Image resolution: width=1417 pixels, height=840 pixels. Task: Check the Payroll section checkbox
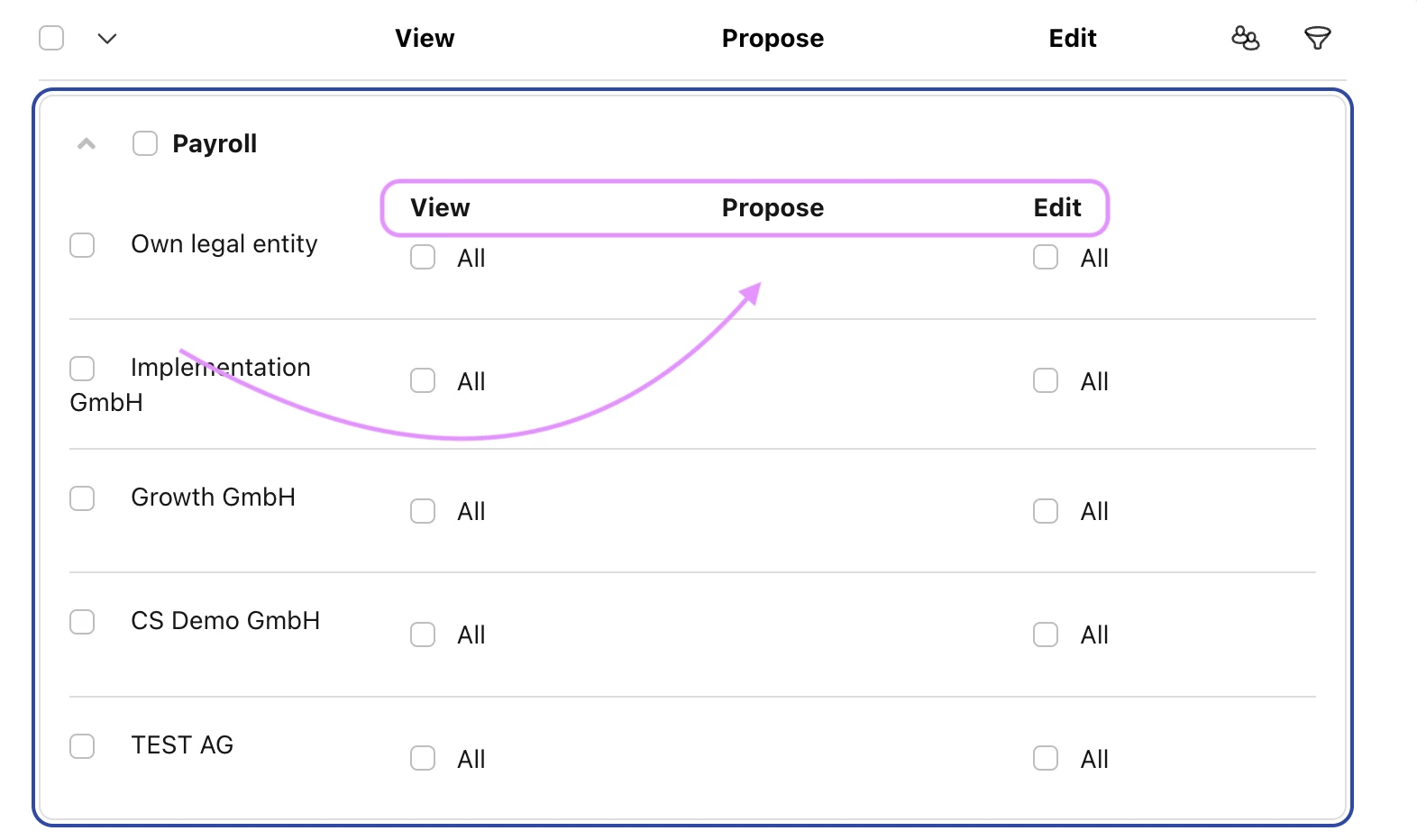[145, 143]
